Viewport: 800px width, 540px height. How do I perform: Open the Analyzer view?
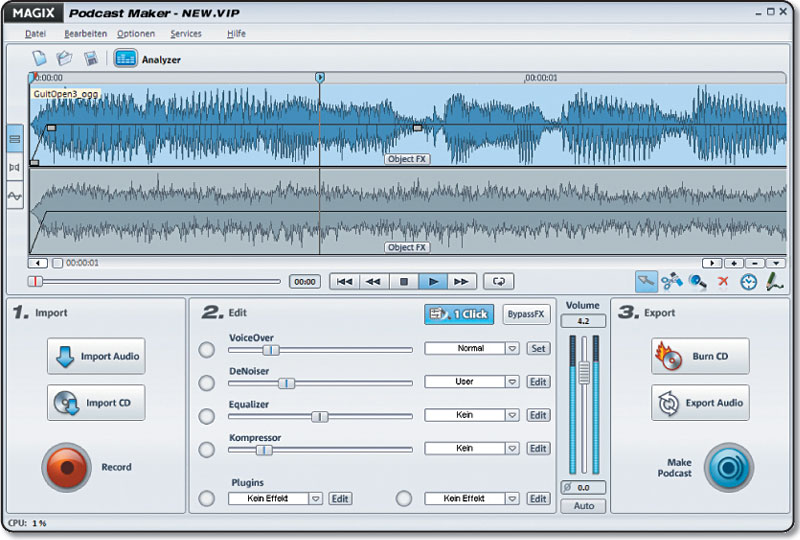pyautogui.click(x=126, y=59)
